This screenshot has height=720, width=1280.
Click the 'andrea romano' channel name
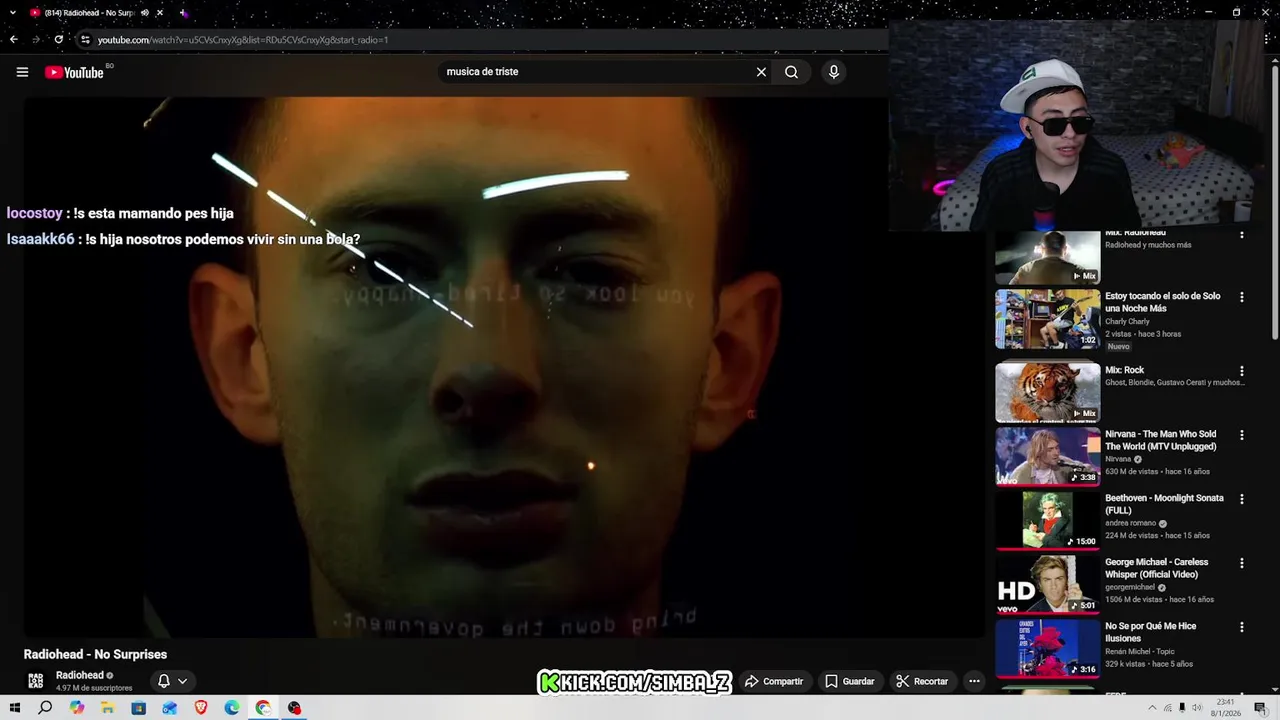click(x=1130, y=523)
